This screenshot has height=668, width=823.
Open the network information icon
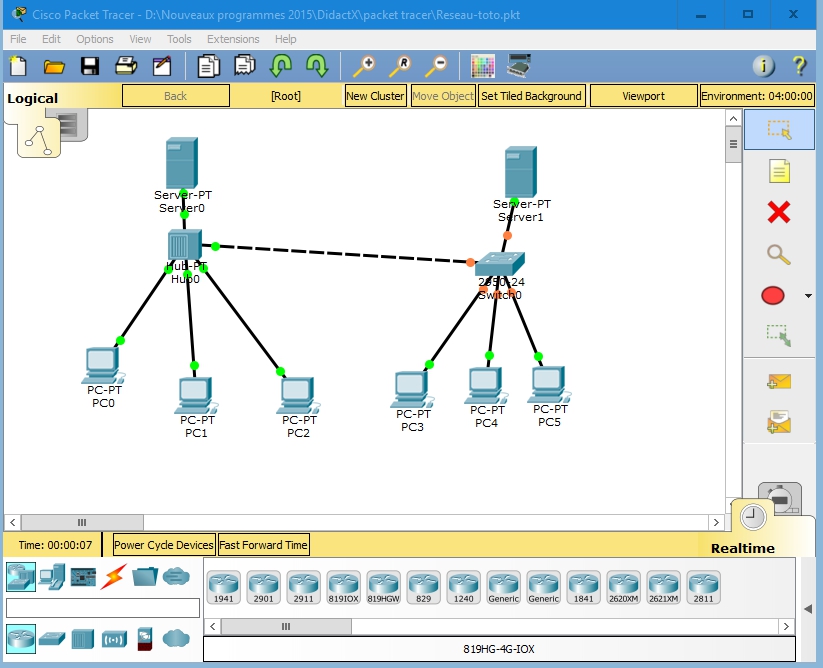763,66
